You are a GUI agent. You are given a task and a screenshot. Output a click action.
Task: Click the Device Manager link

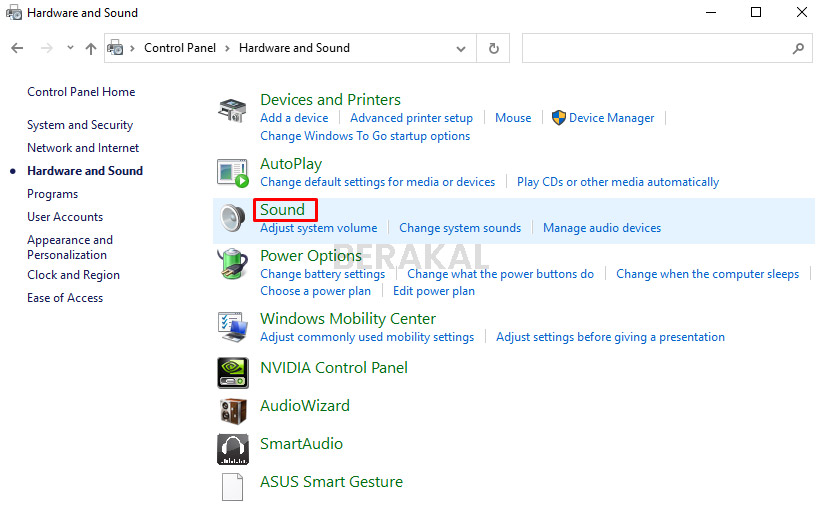click(611, 118)
